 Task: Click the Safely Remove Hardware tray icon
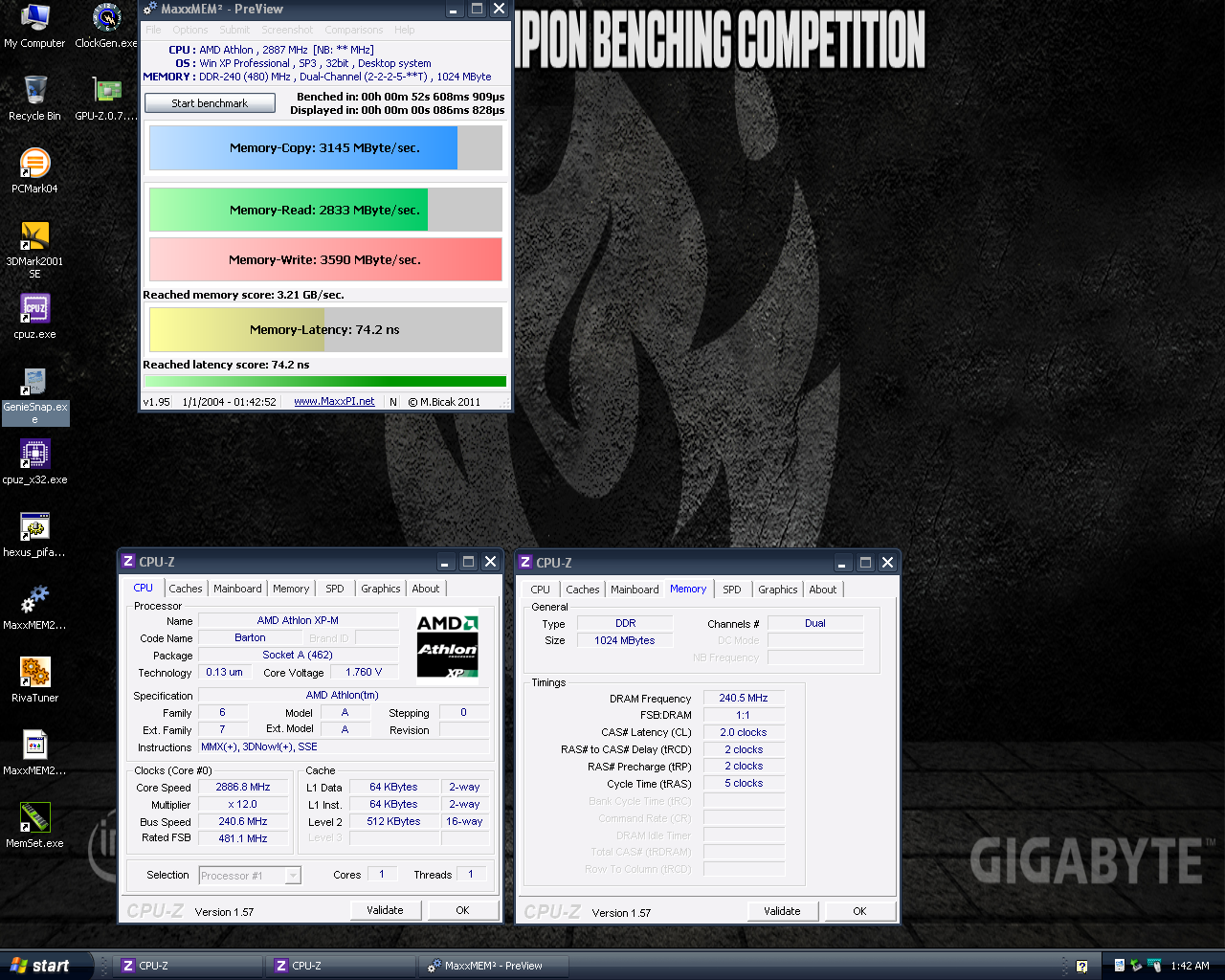pyautogui.click(x=1136, y=966)
